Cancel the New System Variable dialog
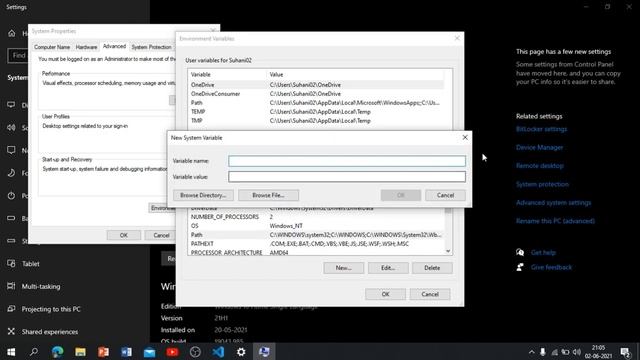 point(445,195)
